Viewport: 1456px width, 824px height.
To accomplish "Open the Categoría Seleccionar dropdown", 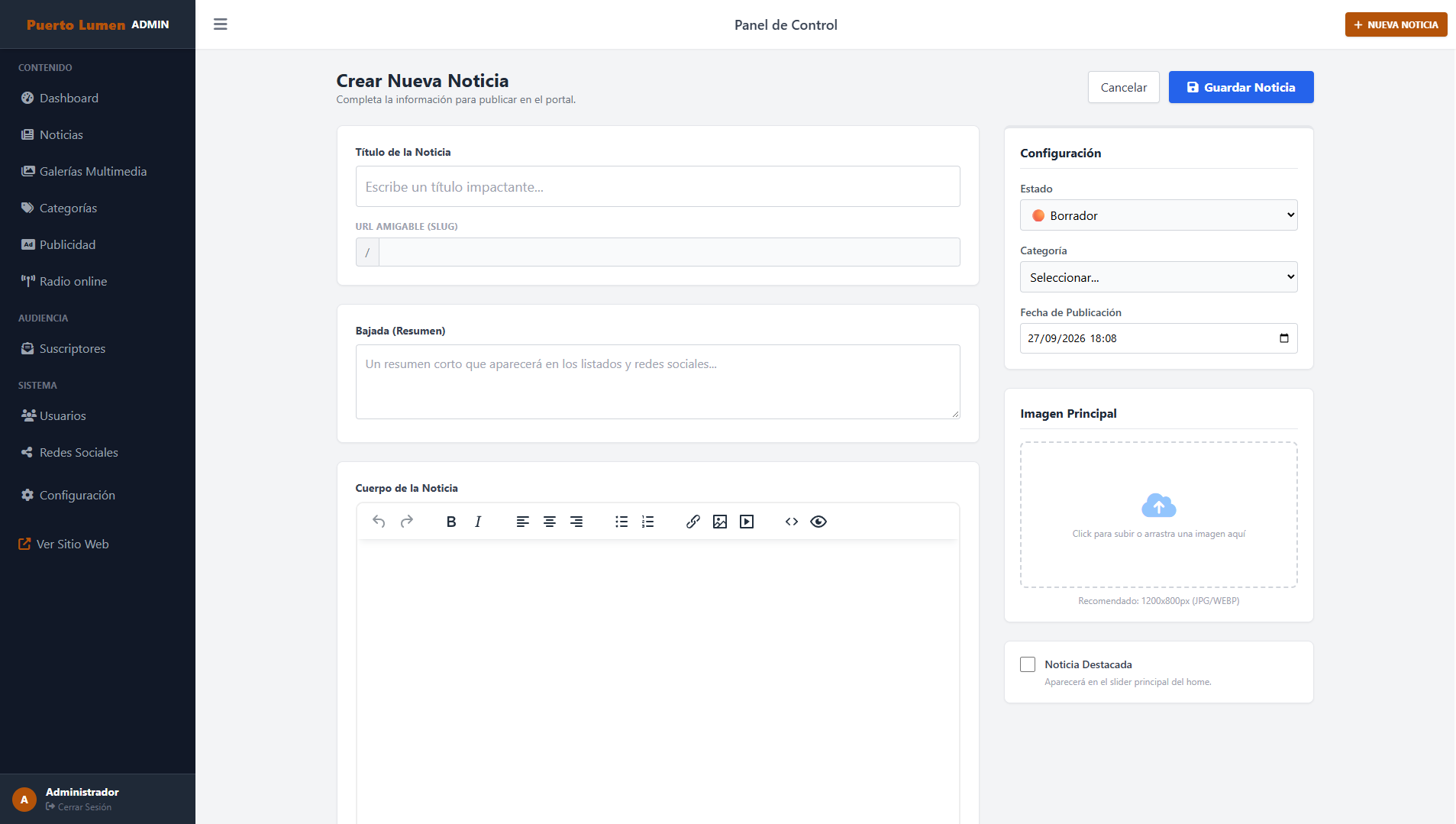I will [x=1158, y=277].
